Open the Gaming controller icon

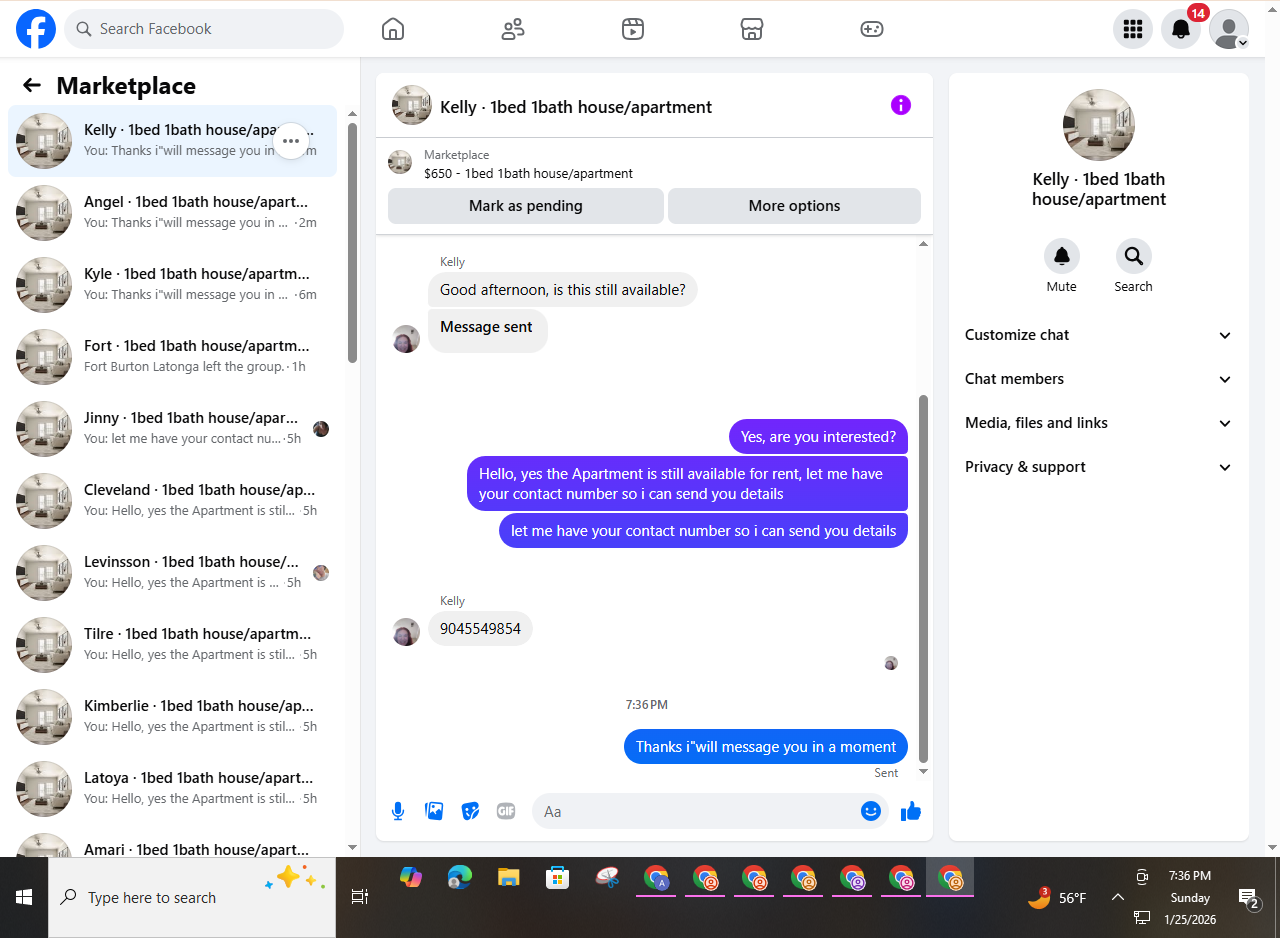click(x=872, y=29)
